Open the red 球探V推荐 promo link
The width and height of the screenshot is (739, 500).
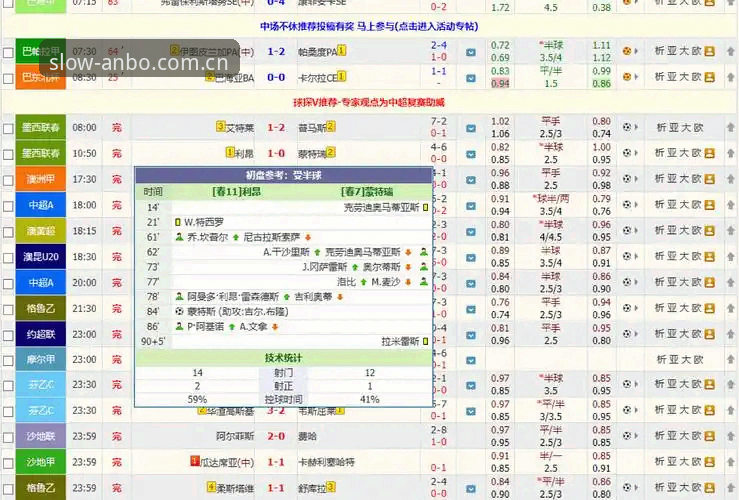[x=369, y=102]
